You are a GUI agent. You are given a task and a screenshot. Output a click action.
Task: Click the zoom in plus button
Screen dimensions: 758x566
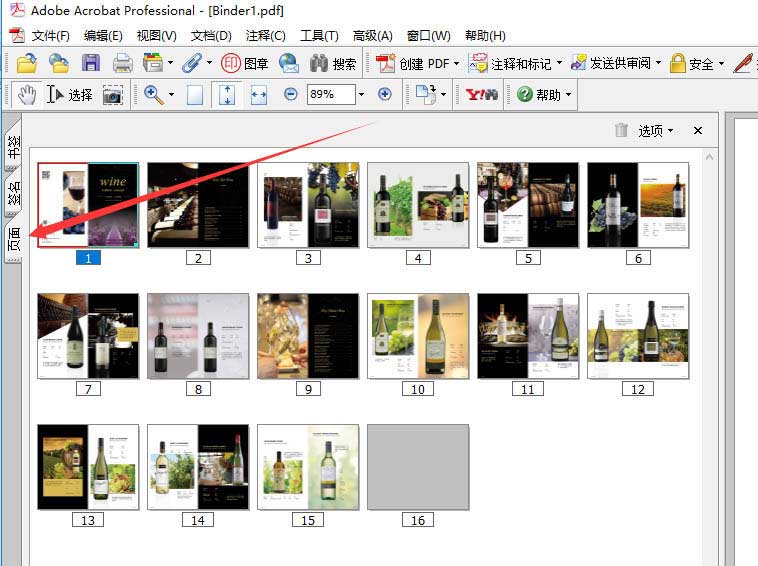click(385, 94)
